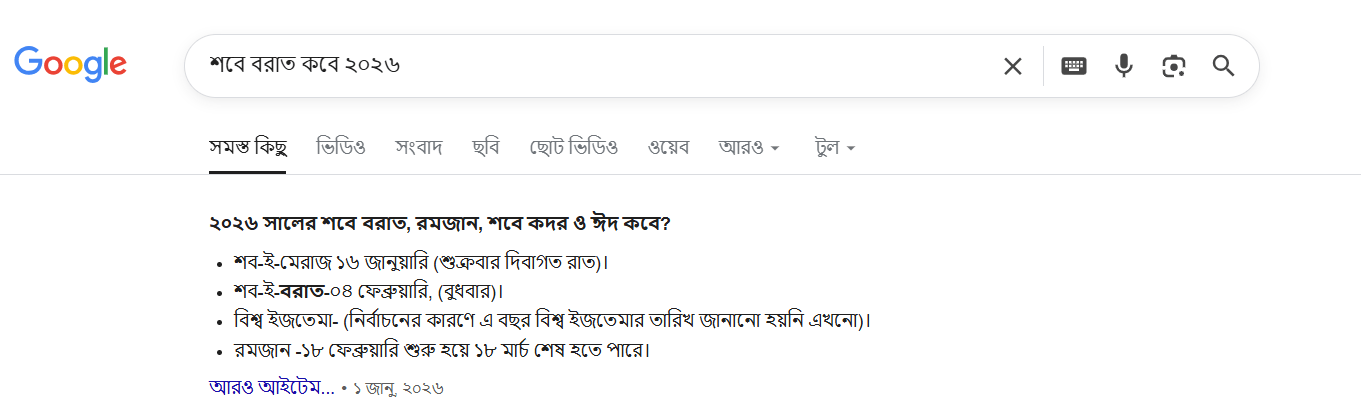Click the শব-ই-মেরাজ ১৬ জানুয়ারি list item
The image size is (1361, 404).
420,262
